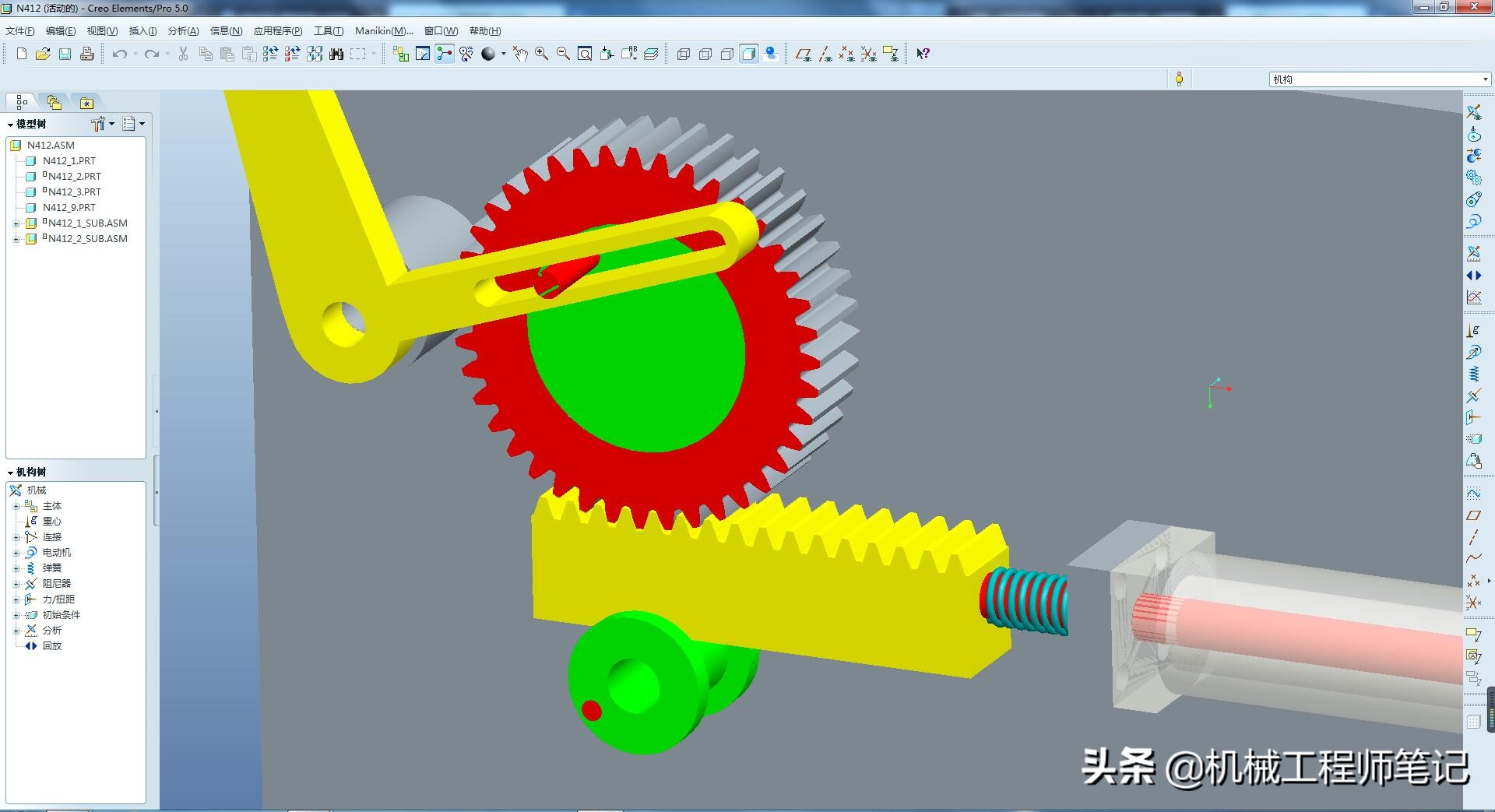1495x812 pixels.
Task: Open the 机构 filter dropdown
Action: [x=1485, y=79]
